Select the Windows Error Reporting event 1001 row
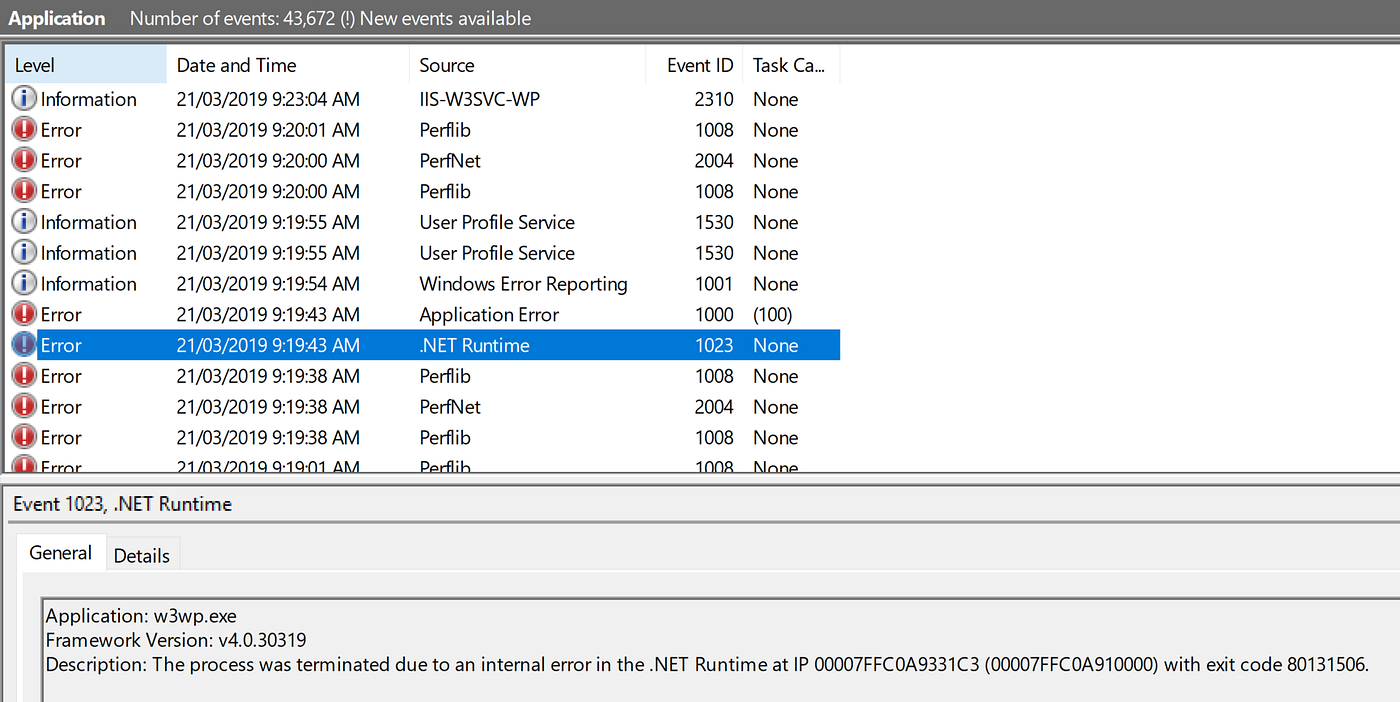Image resolution: width=1400 pixels, height=702 pixels. [x=423, y=283]
